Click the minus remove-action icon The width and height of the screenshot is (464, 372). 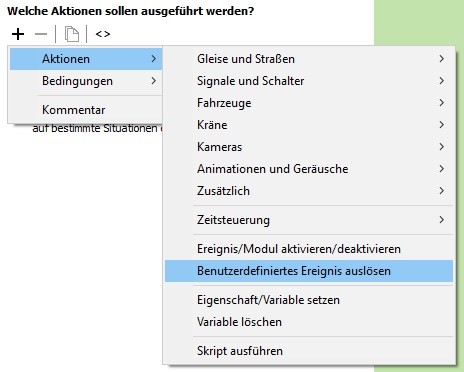[41, 34]
